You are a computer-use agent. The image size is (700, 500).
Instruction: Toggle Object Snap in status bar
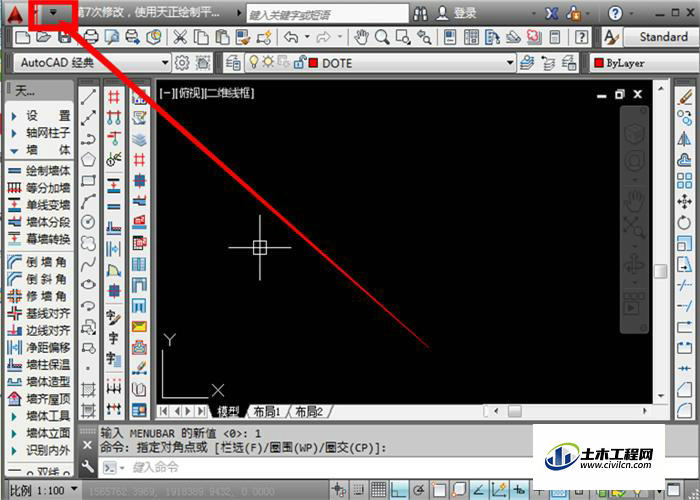(x=439, y=490)
